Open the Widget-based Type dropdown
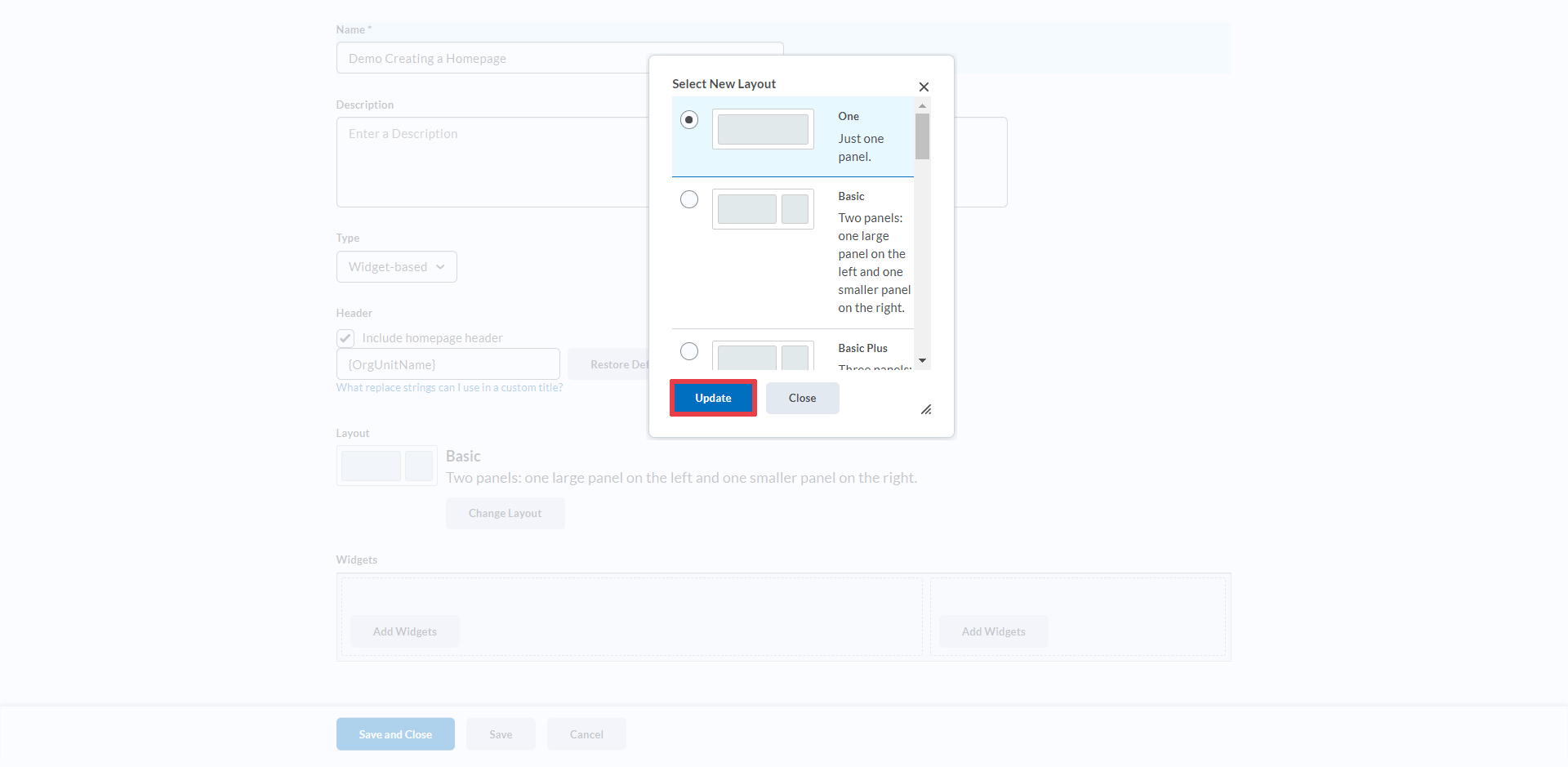1568x767 pixels. pyautogui.click(x=396, y=267)
